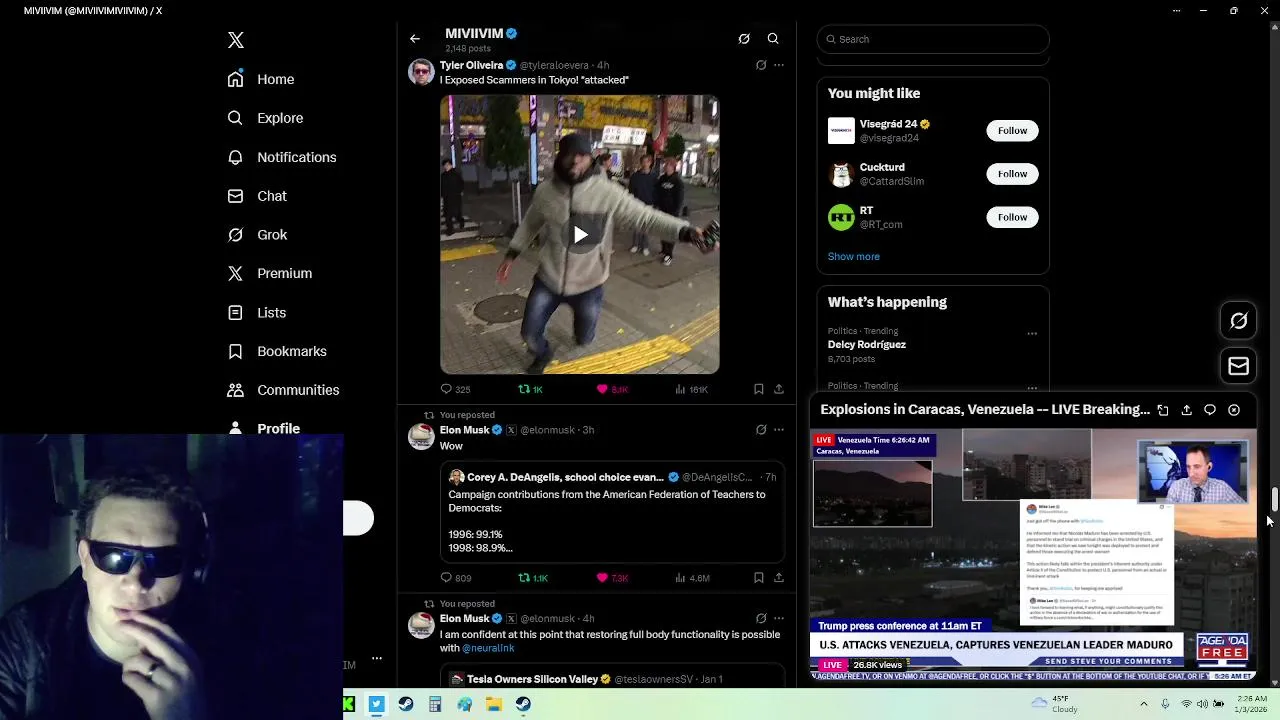Launch Calculator from the taskbar
The image size is (1280, 720).
pos(435,704)
